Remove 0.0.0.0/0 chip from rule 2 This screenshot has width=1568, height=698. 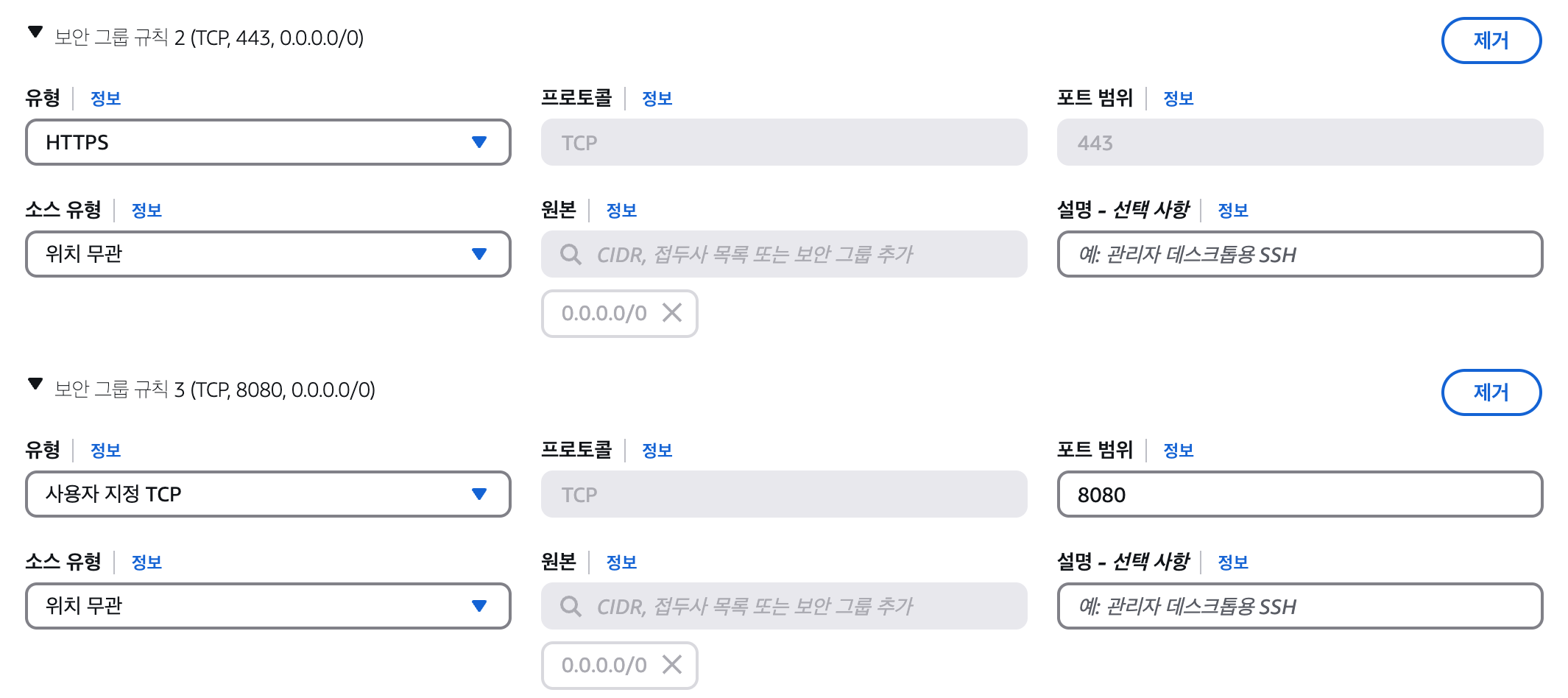pos(671,313)
